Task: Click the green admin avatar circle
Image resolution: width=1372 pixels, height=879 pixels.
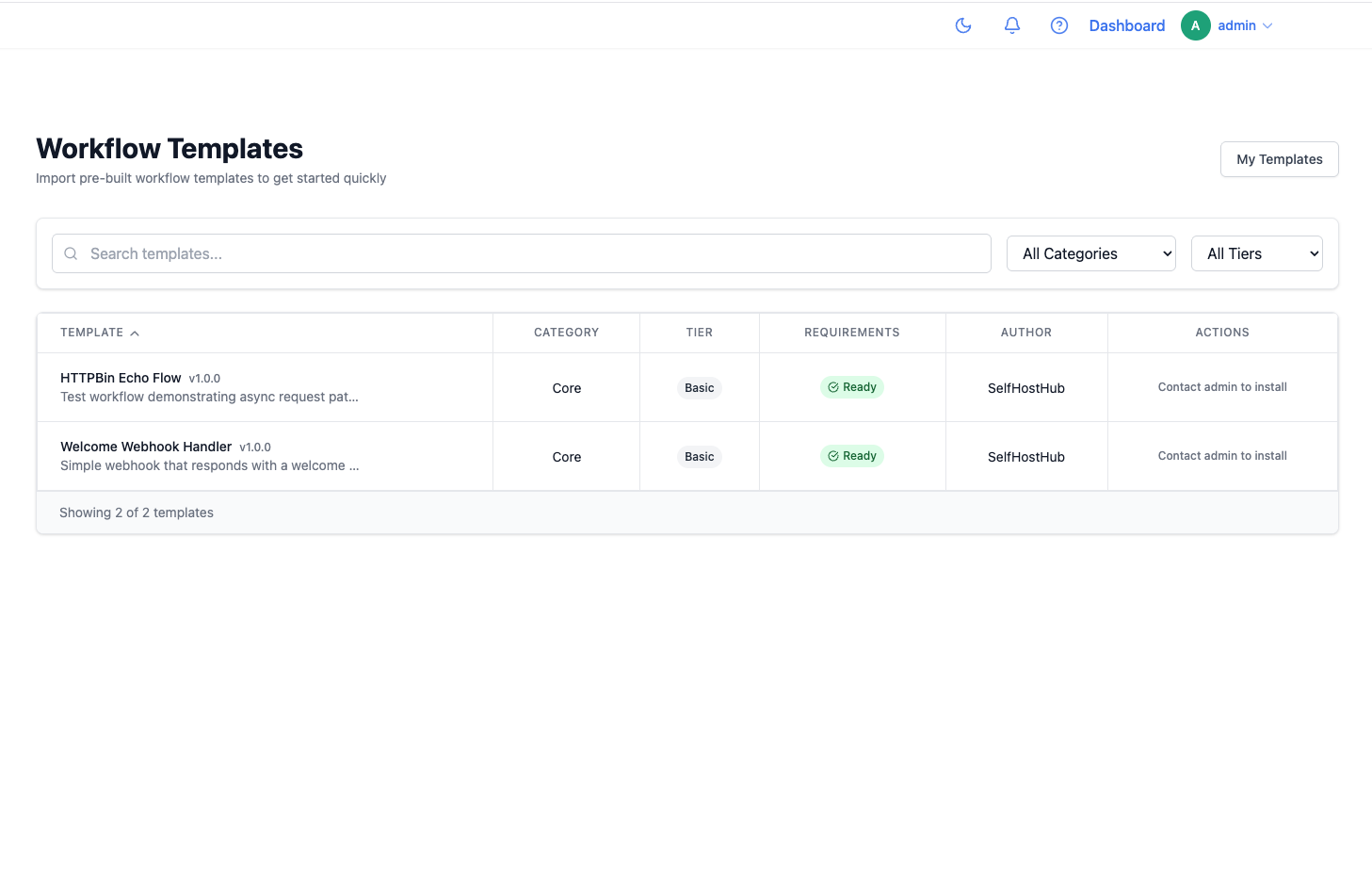Action: (1195, 25)
